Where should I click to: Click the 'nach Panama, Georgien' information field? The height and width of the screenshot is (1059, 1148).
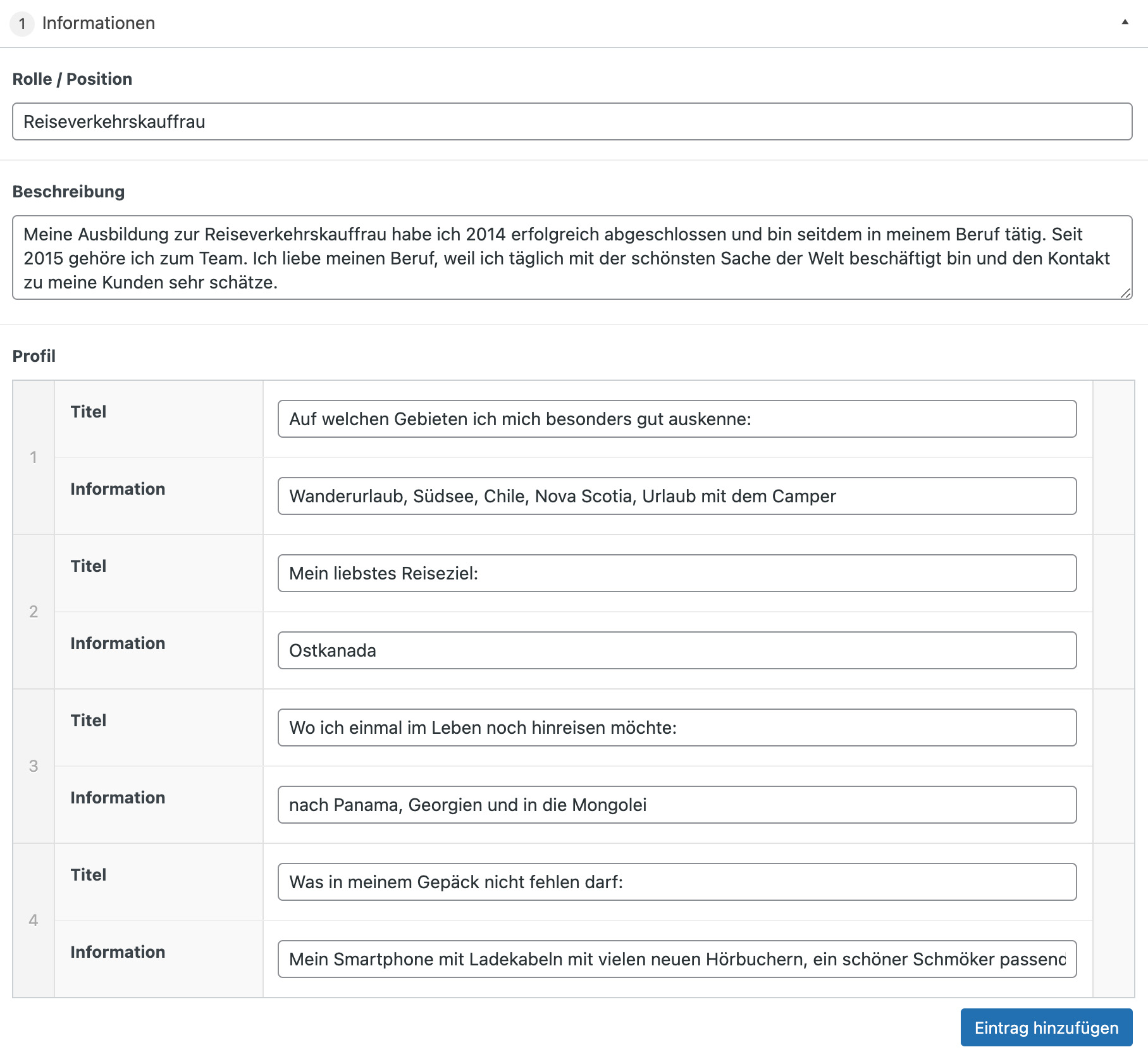click(x=677, y=805)
